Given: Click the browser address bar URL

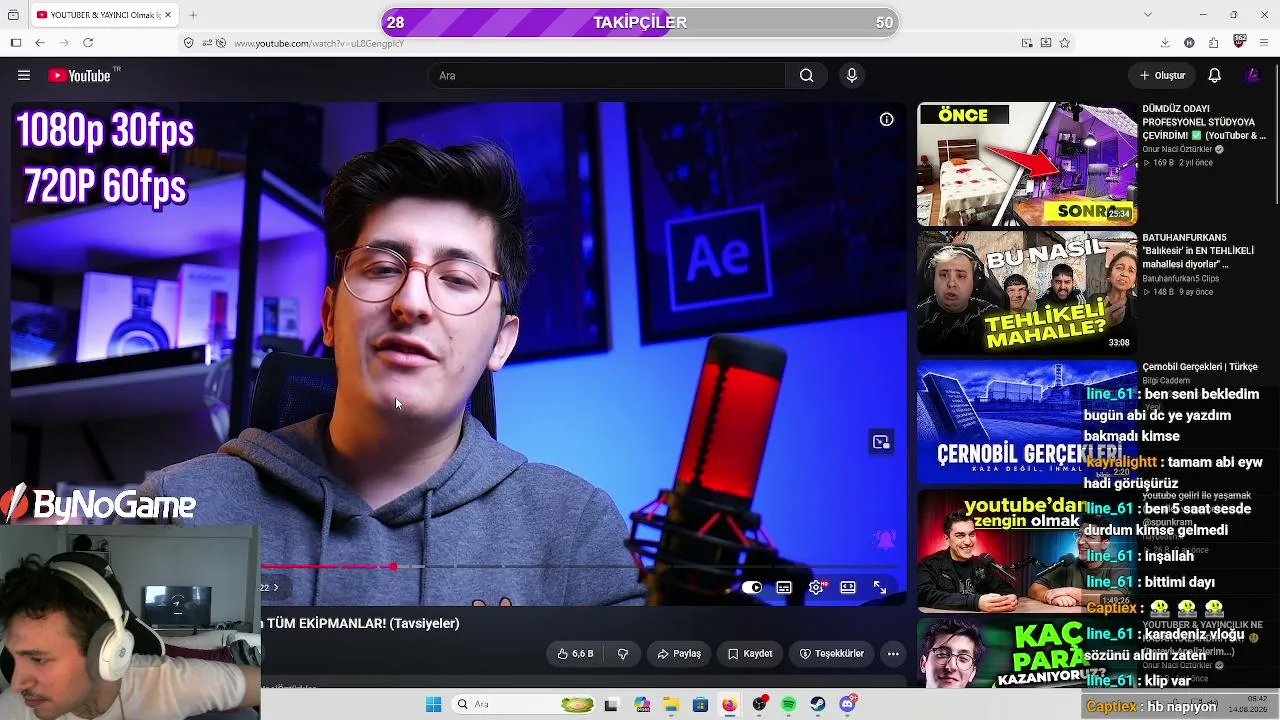Looking at the screenshot, I should [319, 43].
